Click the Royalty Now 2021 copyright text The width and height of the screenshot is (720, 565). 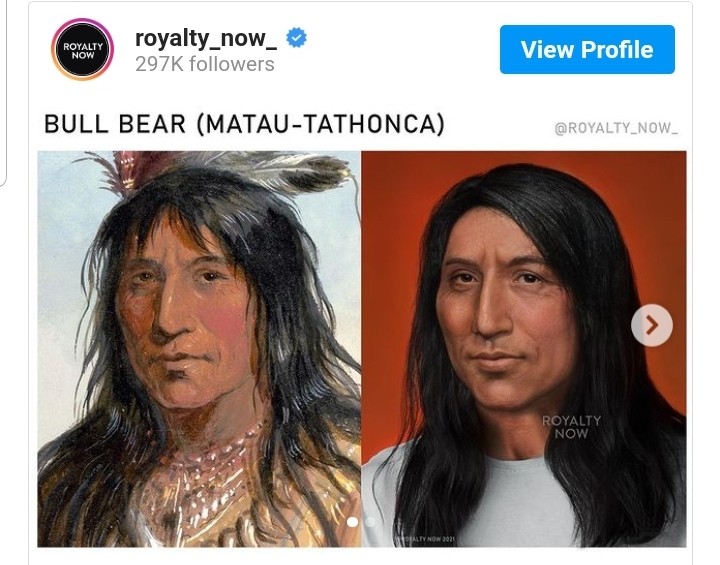tap(425, 538)
